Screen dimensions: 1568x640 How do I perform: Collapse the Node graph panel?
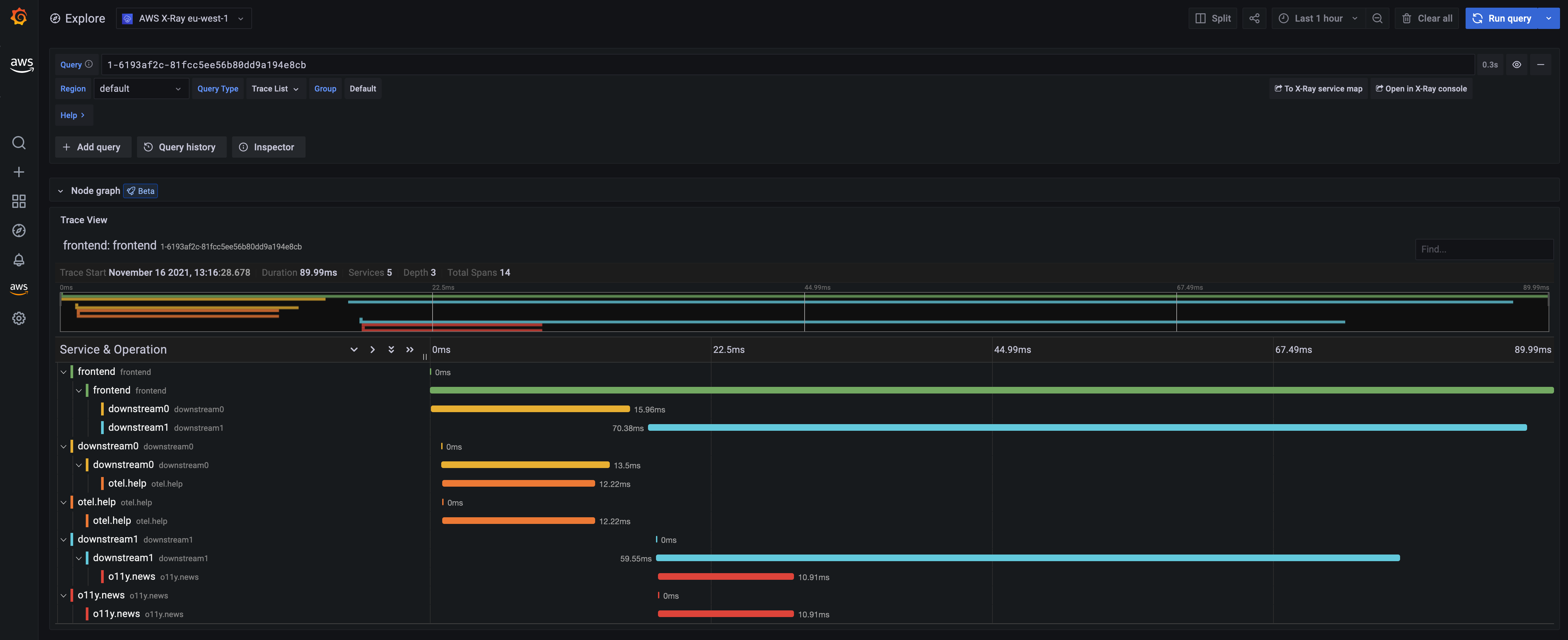tap(60, 191)
